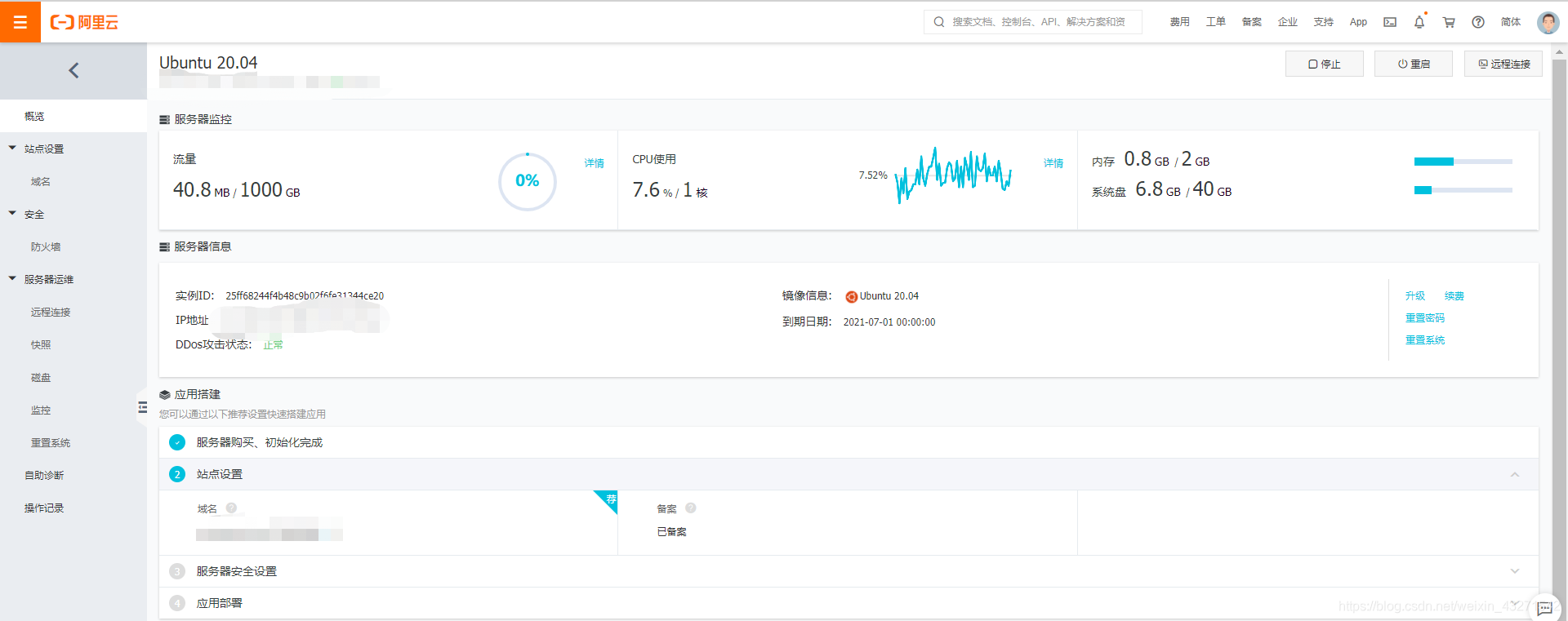Click the magnifier search icon
Screen dimensions: 1568x621
939,22
